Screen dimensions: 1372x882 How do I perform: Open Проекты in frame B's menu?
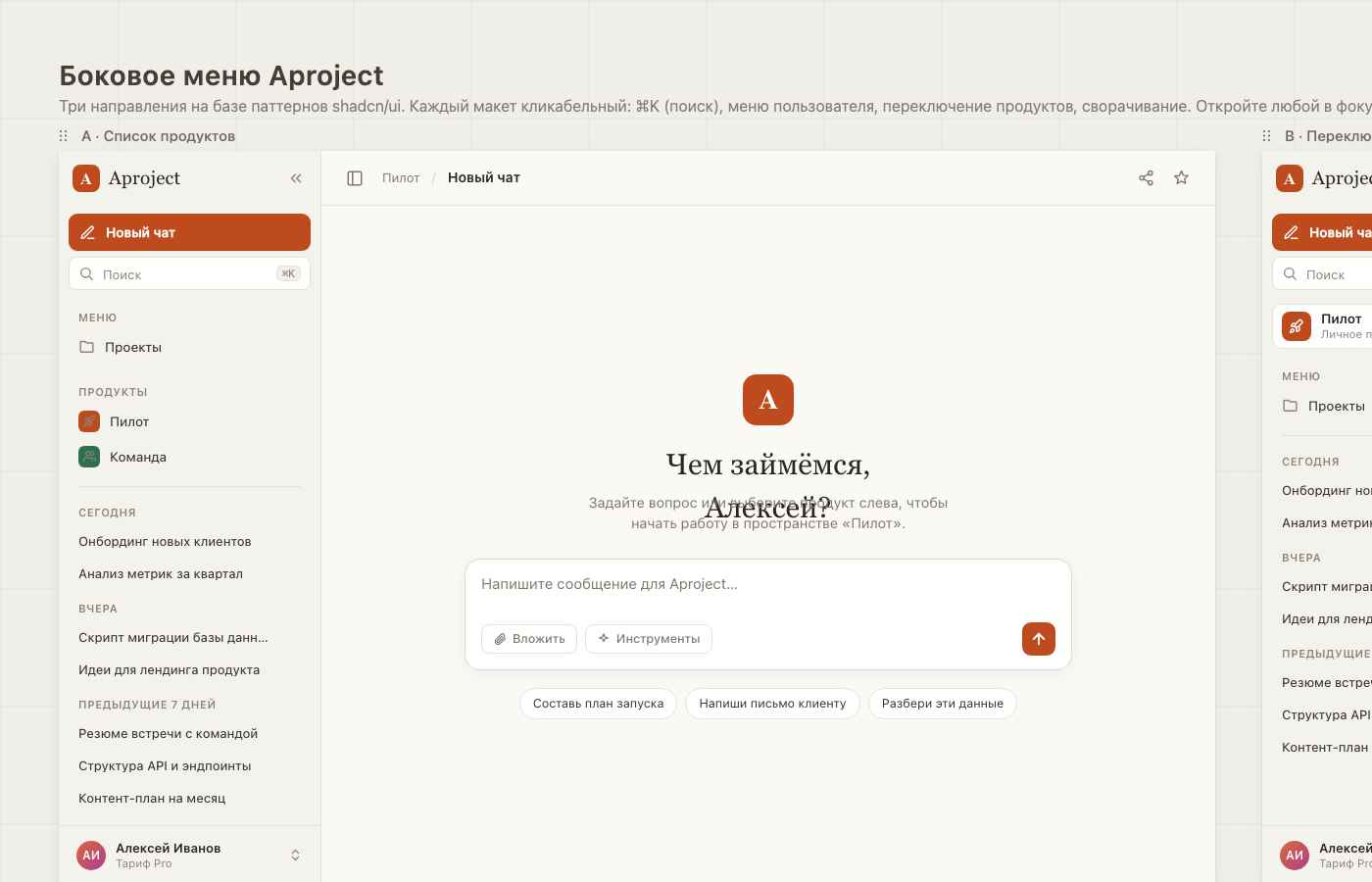(x=1322, y=406)
